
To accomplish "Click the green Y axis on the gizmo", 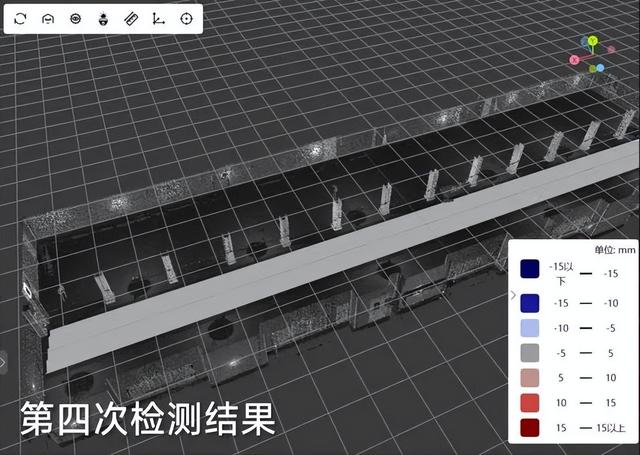I will pyautogui.click(x=593, y=40).
